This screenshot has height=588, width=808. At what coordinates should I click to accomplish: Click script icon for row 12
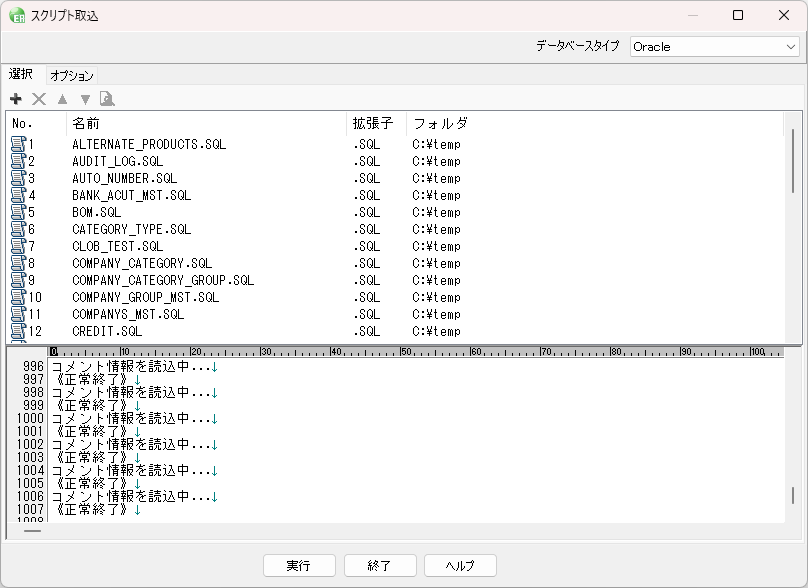coord(19,331)
